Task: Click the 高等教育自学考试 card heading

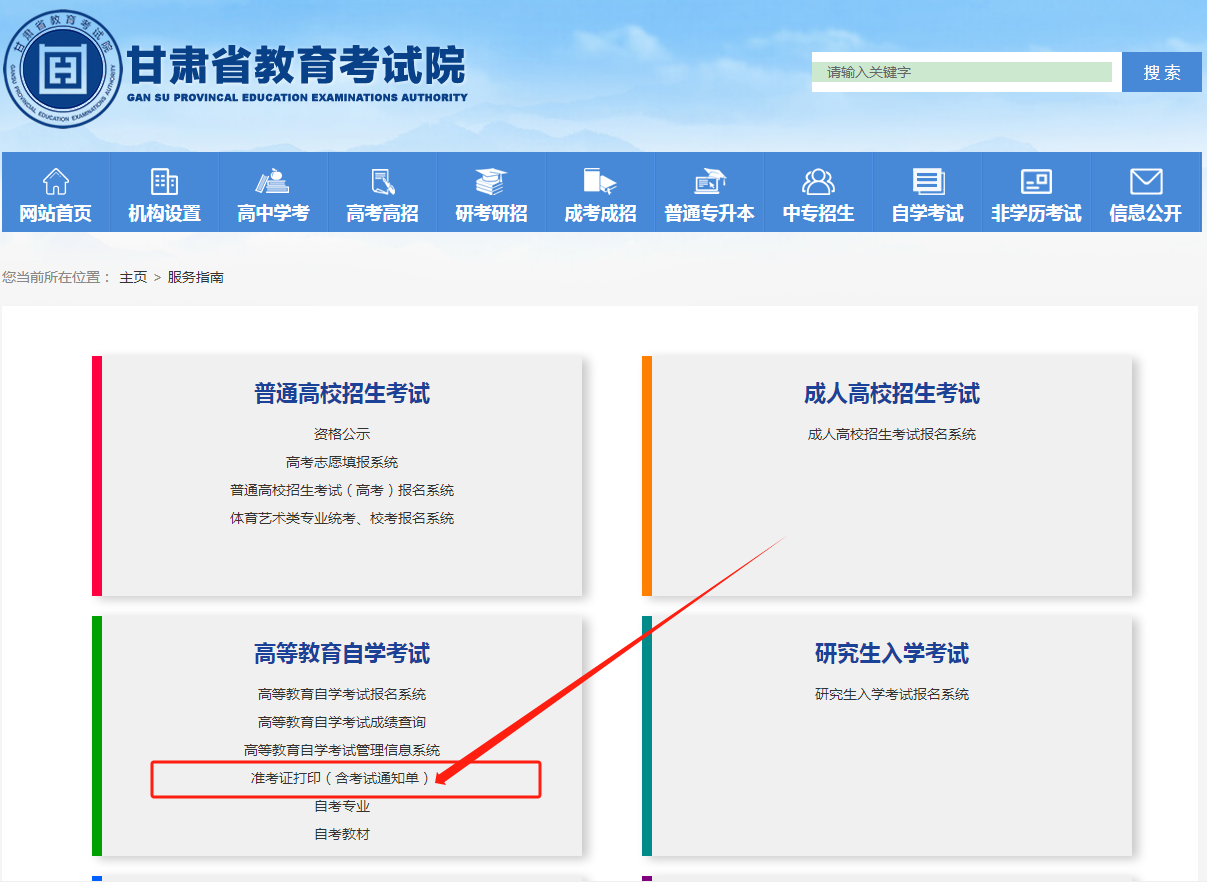Action: point(342,654)
